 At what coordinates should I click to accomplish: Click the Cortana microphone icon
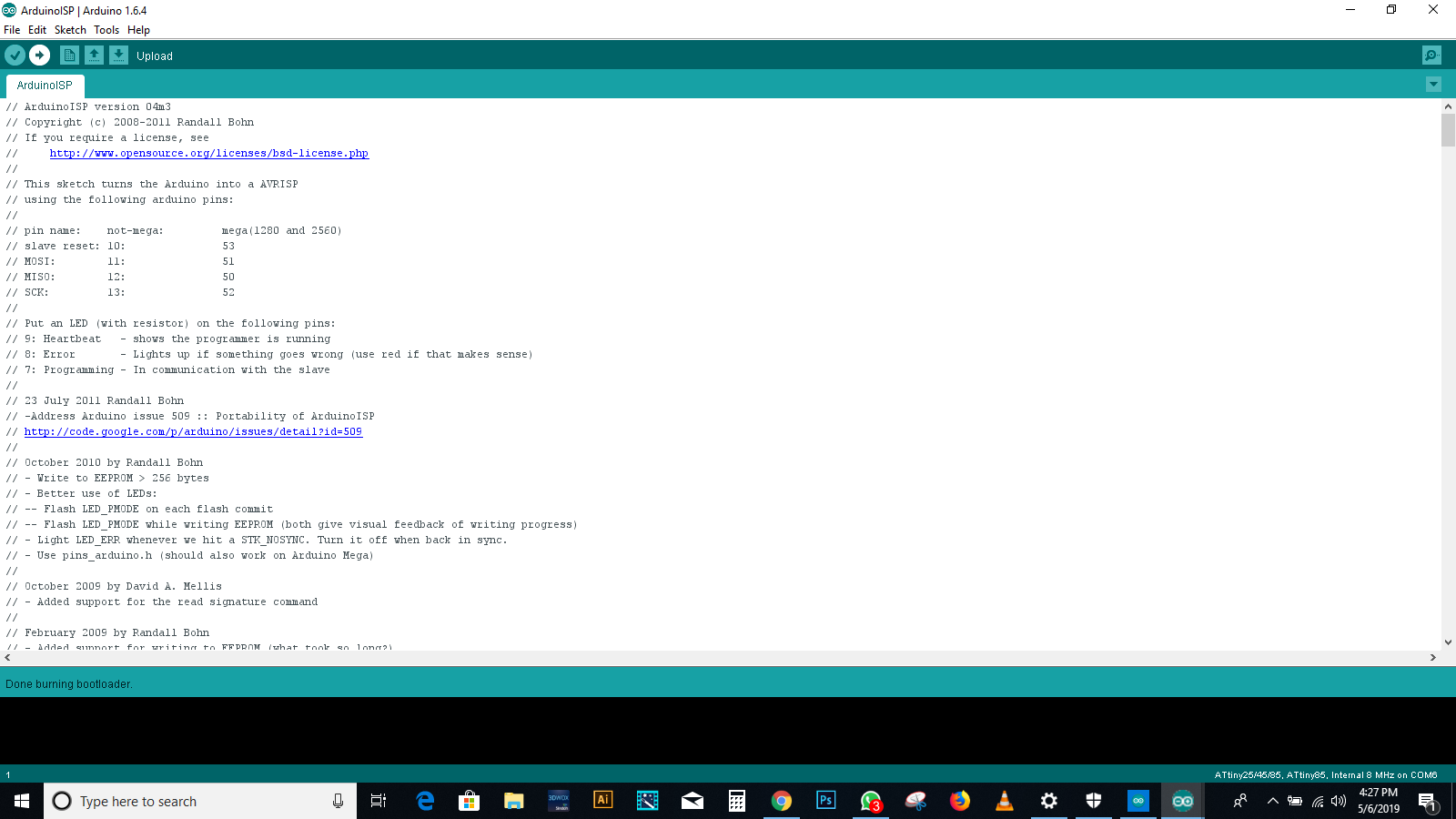(338, 801)
